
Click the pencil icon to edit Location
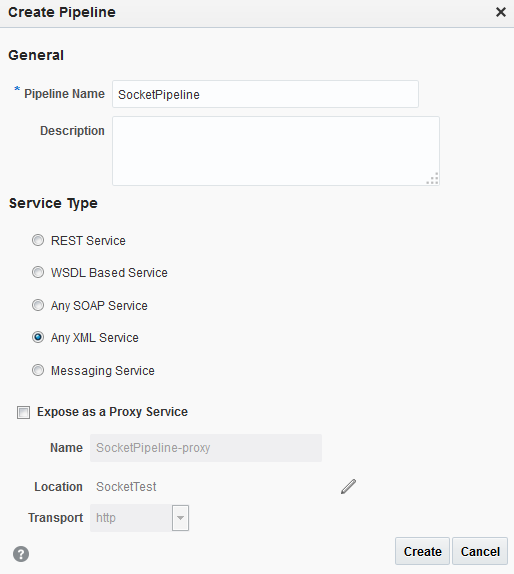348,487
